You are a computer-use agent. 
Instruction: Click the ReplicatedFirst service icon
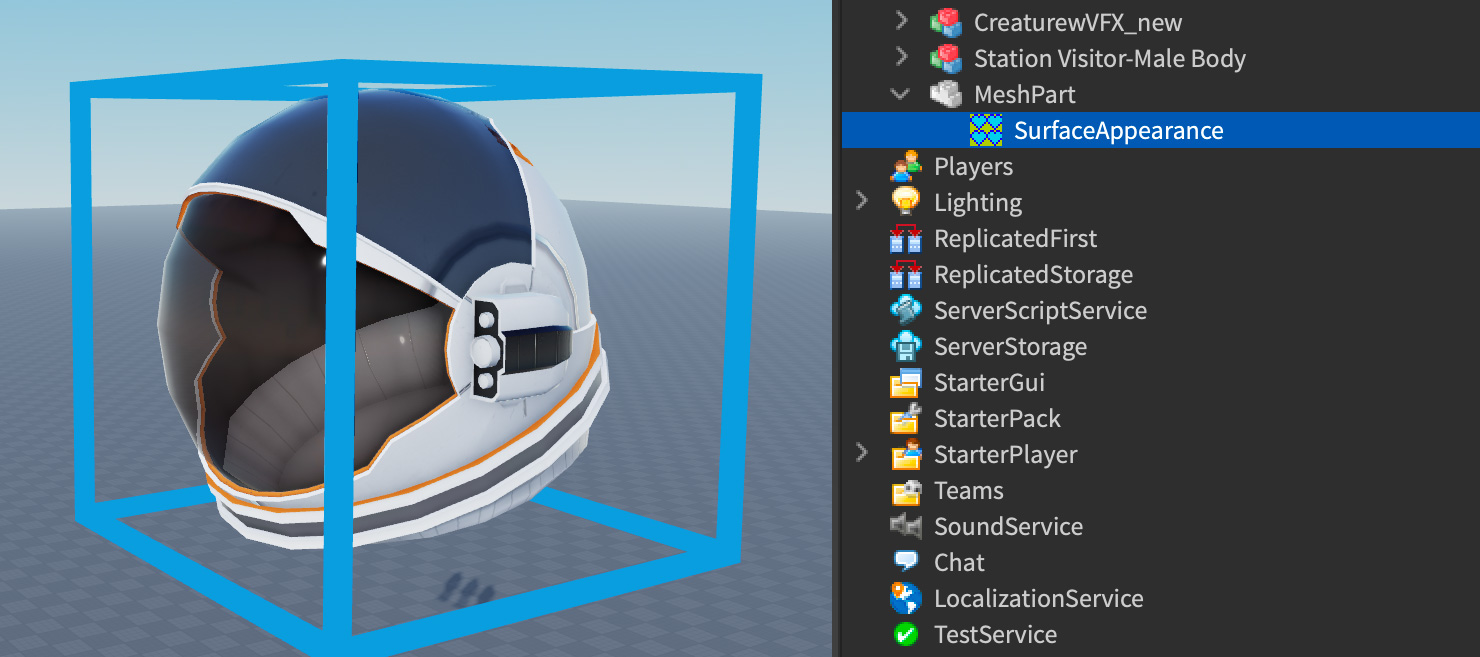coord(905,238)
